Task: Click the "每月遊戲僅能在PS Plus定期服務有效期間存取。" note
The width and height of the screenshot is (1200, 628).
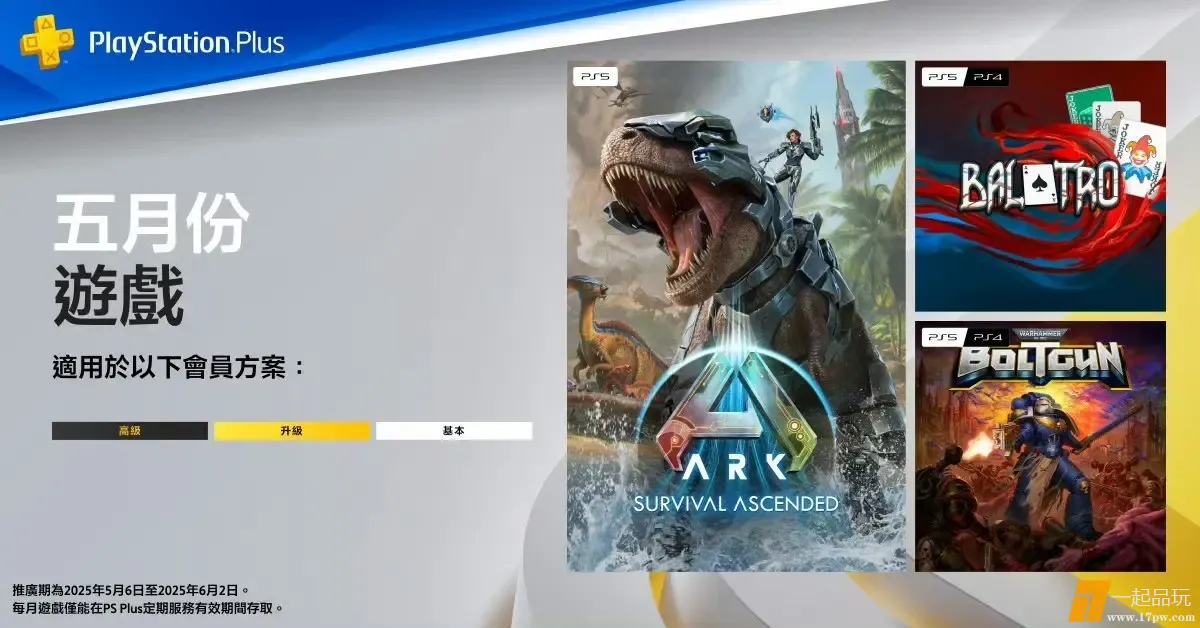Action: (148, 608)
